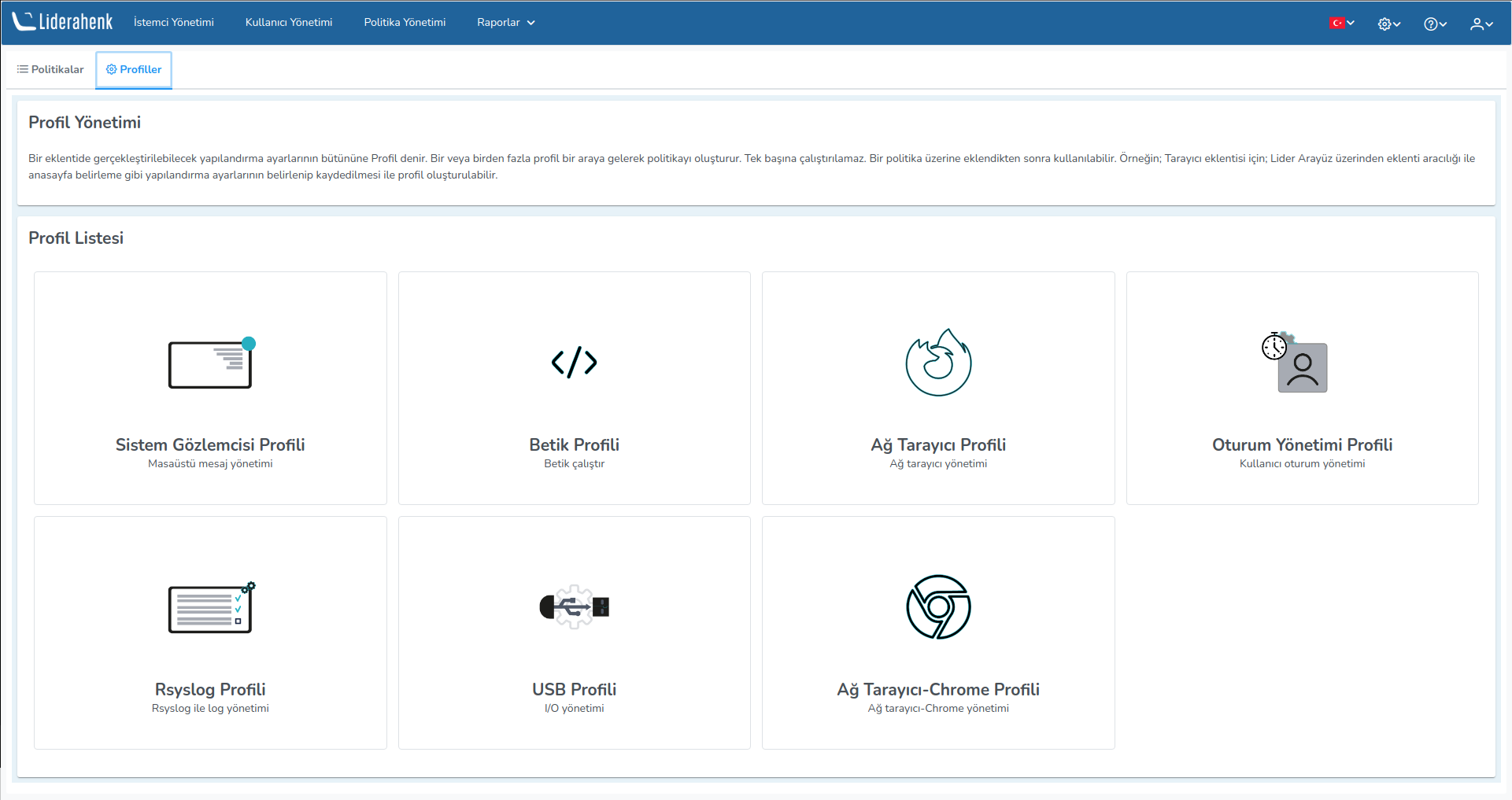
Task: Select Politika Yönetimi in navigation bar
Action: coord(405,22)
